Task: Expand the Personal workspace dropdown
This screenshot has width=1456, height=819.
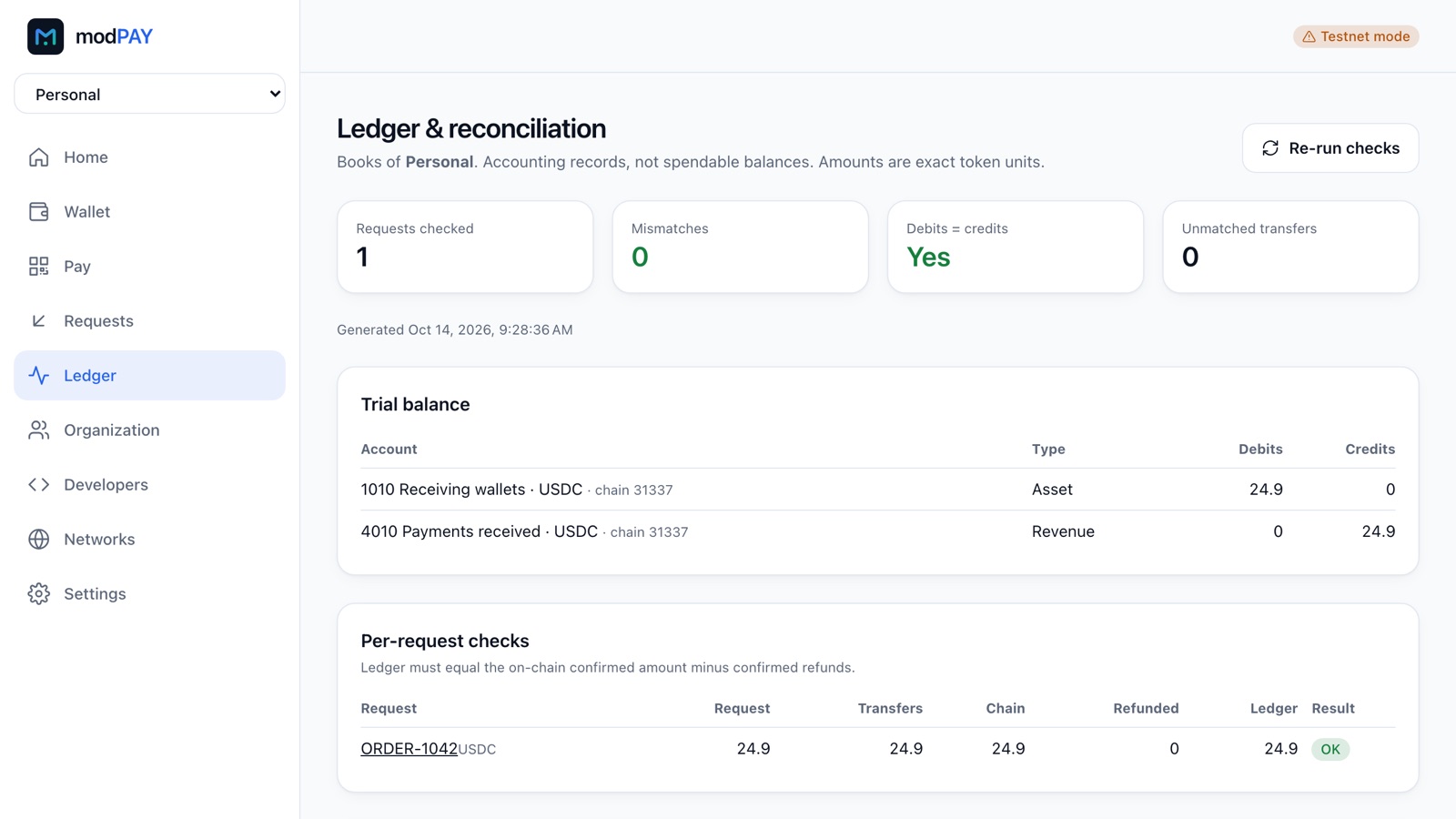Action: pos(149,94)
